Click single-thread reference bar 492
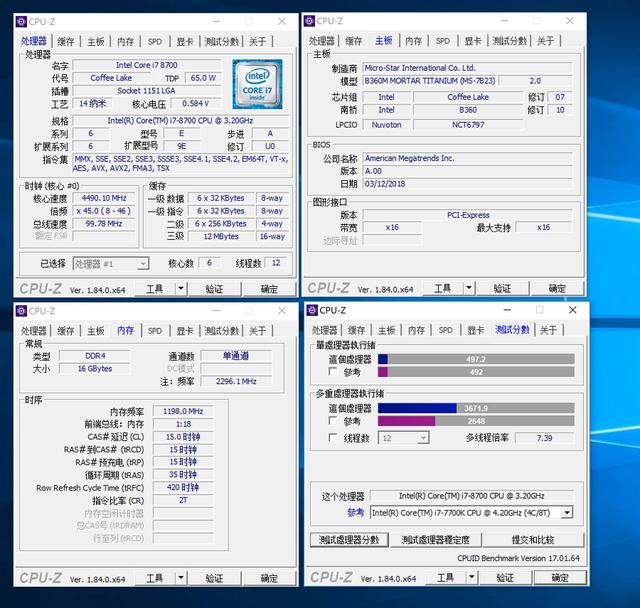Screen dimensions: 640x608 (x=476, y=372)
